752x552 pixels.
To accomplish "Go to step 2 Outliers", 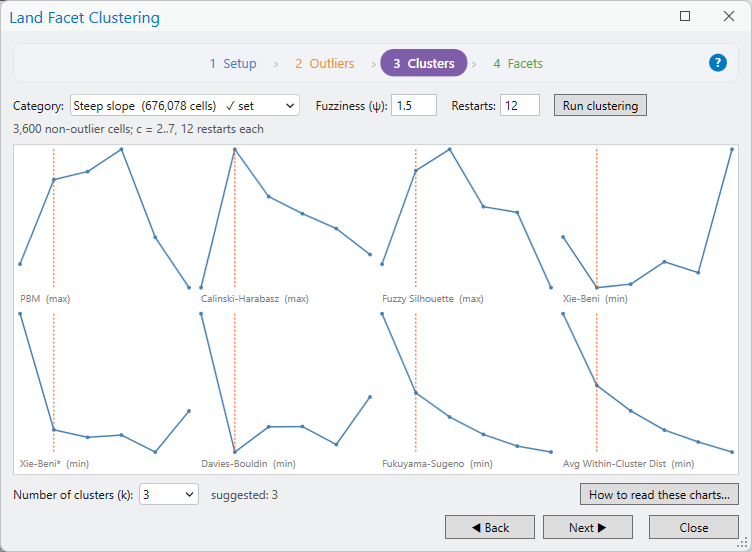I will pos(325,63).
